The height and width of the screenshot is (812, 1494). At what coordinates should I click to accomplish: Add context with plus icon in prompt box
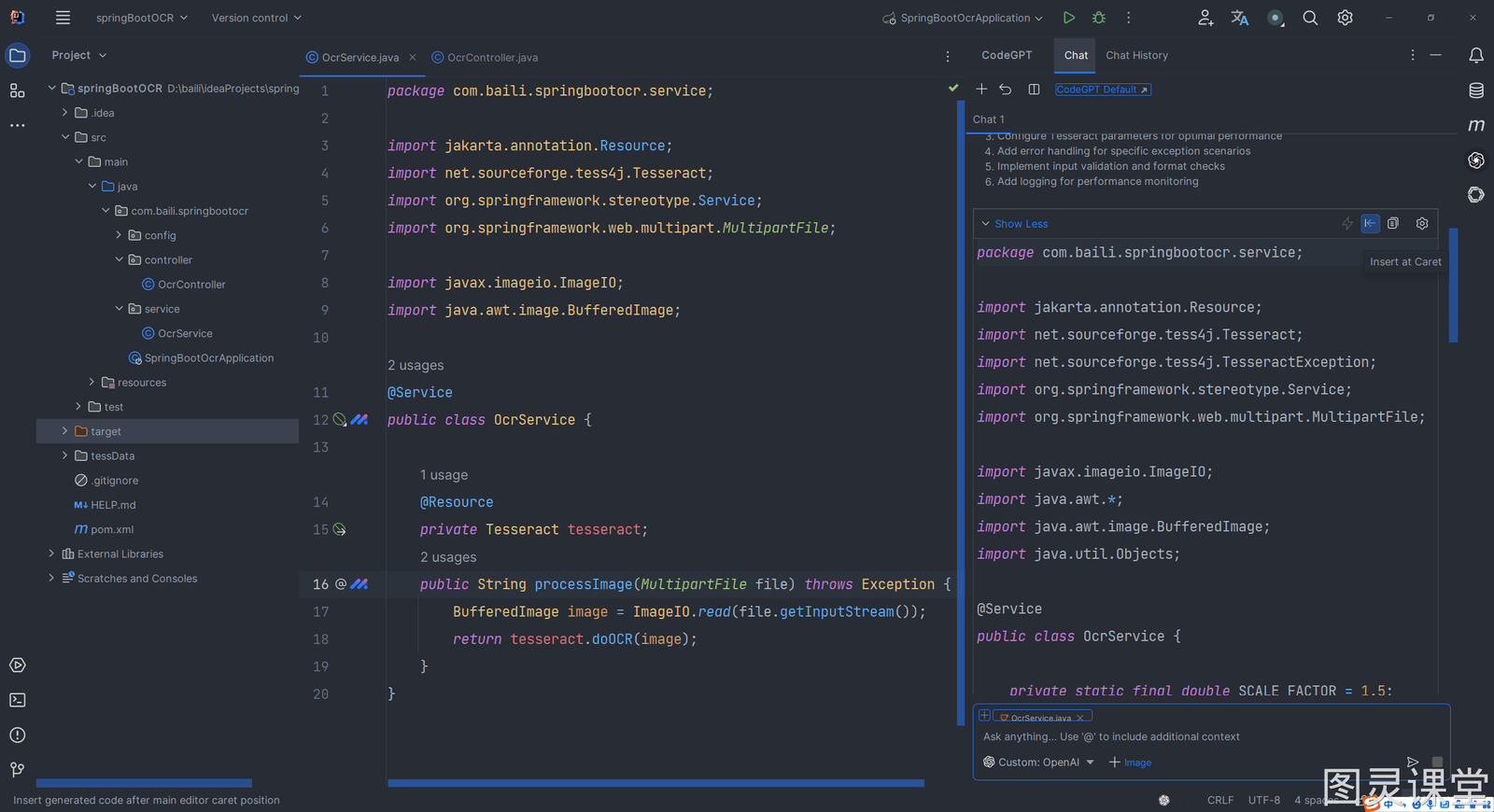[984, 716]
